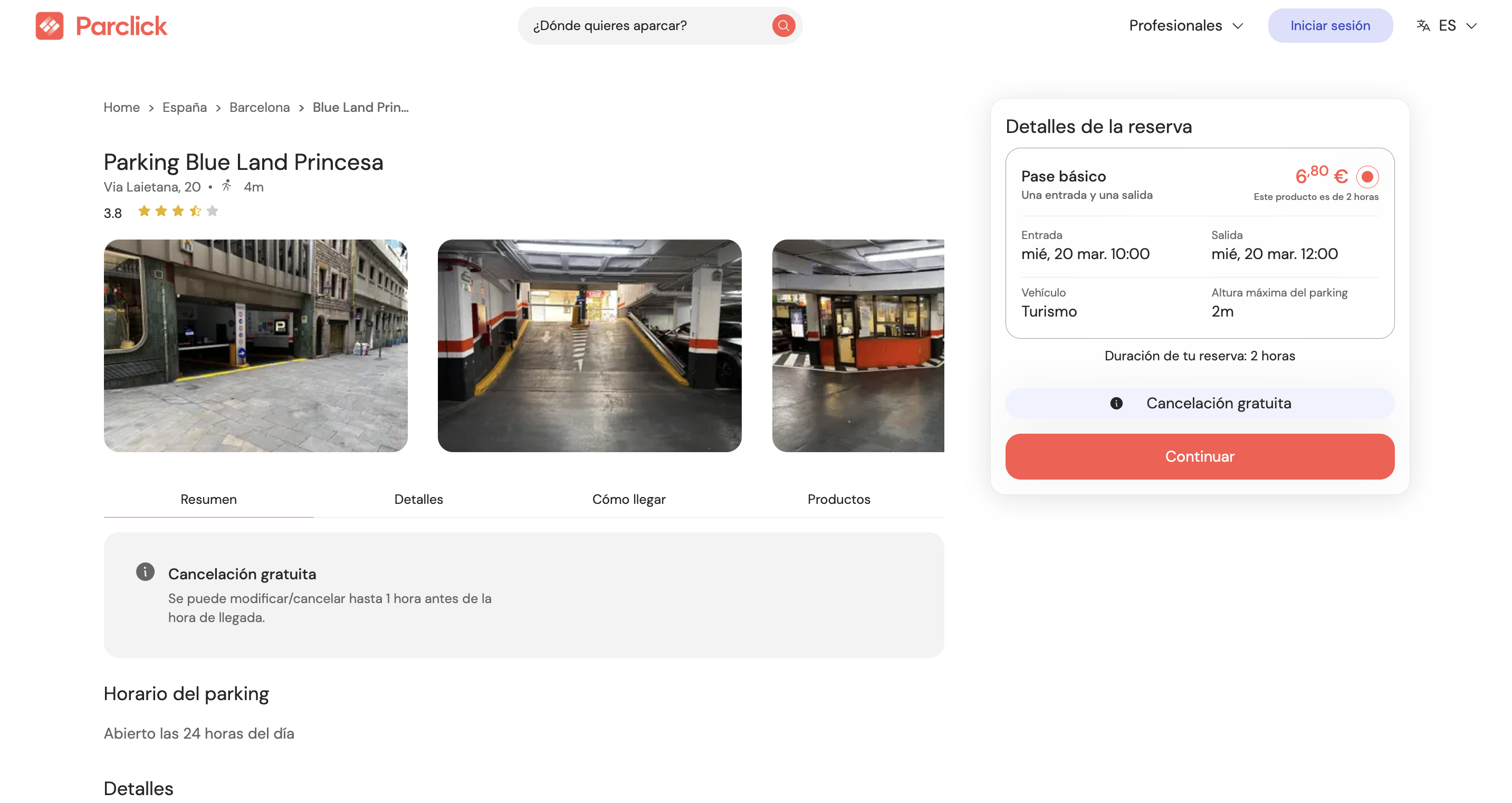Image resolution: width=1512 pixels, height=803 pixels.
Task: Click the last gray rating star
Action: click(x=213, y=211)
